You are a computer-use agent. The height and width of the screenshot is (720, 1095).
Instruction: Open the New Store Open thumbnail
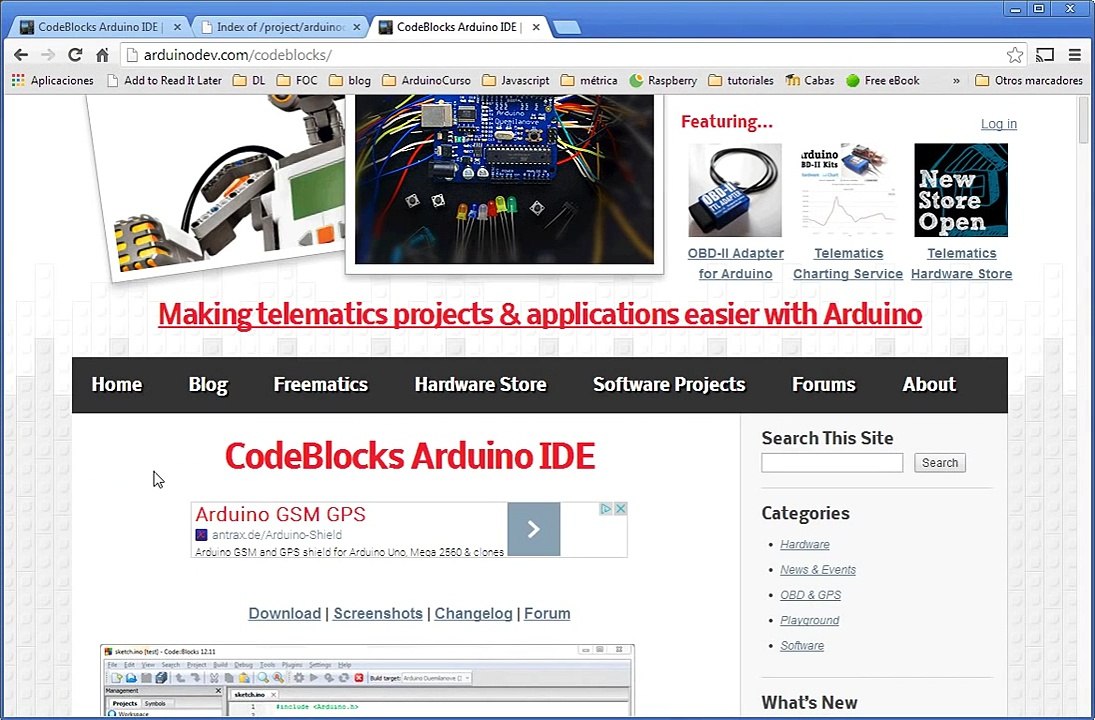[x=961, y=190]
